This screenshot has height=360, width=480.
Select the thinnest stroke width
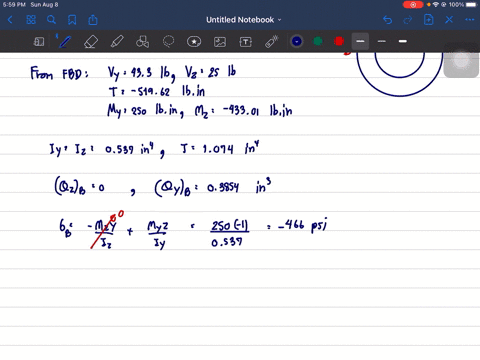point(360,41)
